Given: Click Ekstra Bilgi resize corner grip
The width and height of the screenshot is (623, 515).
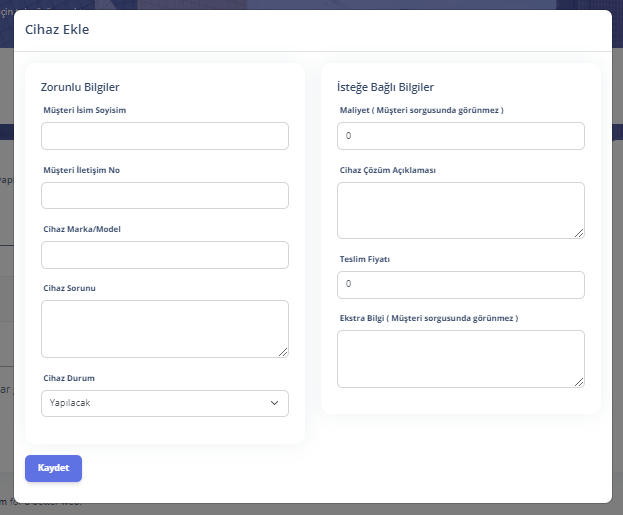Looking at the screenshot, I should pos(579,382).
